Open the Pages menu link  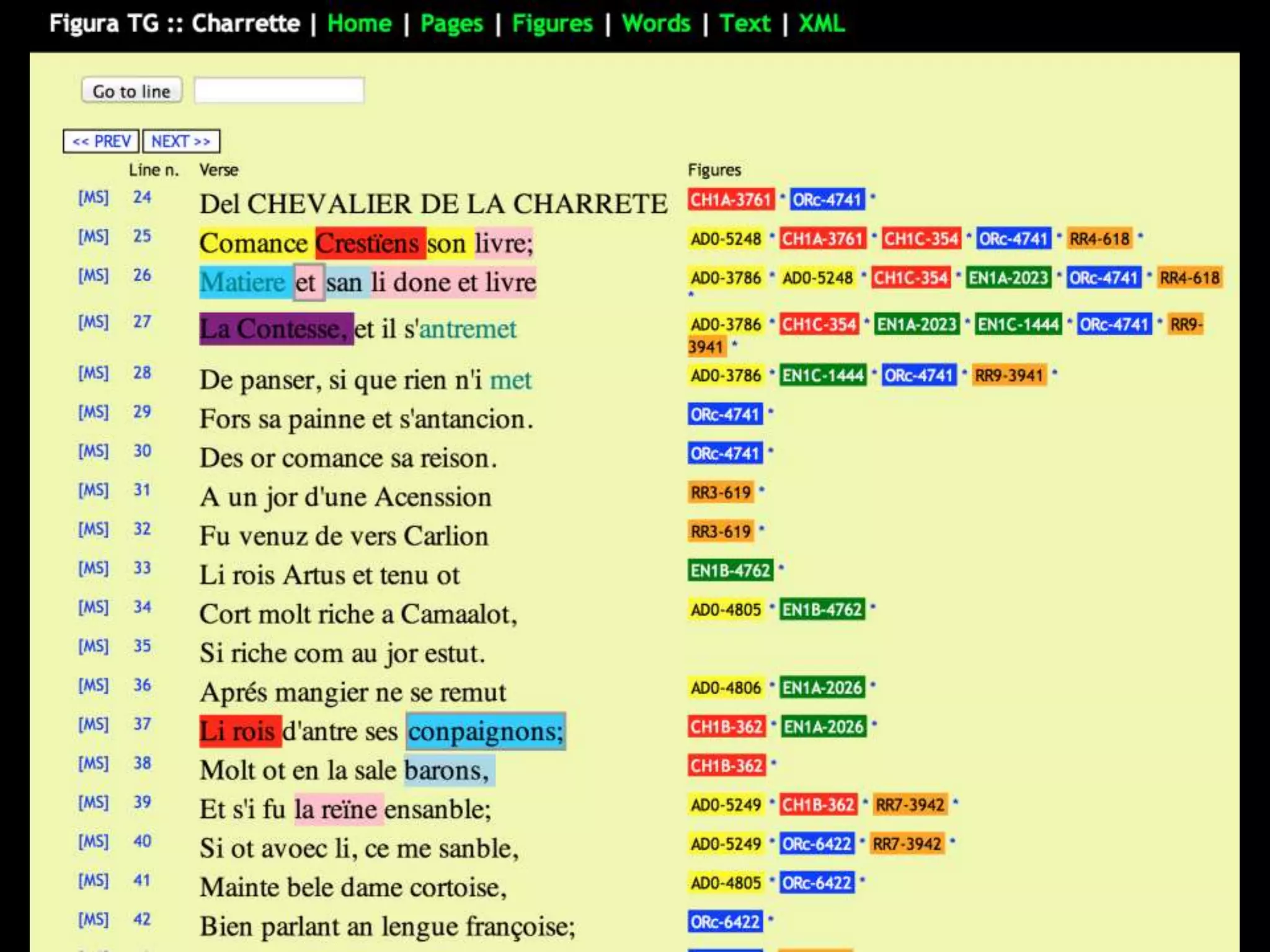(451, 24)
